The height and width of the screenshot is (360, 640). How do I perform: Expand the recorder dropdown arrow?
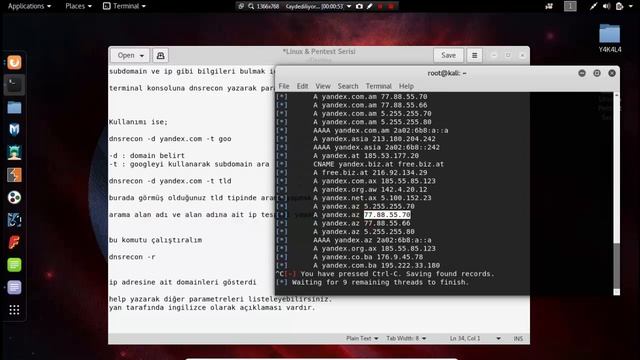point(349,6)
